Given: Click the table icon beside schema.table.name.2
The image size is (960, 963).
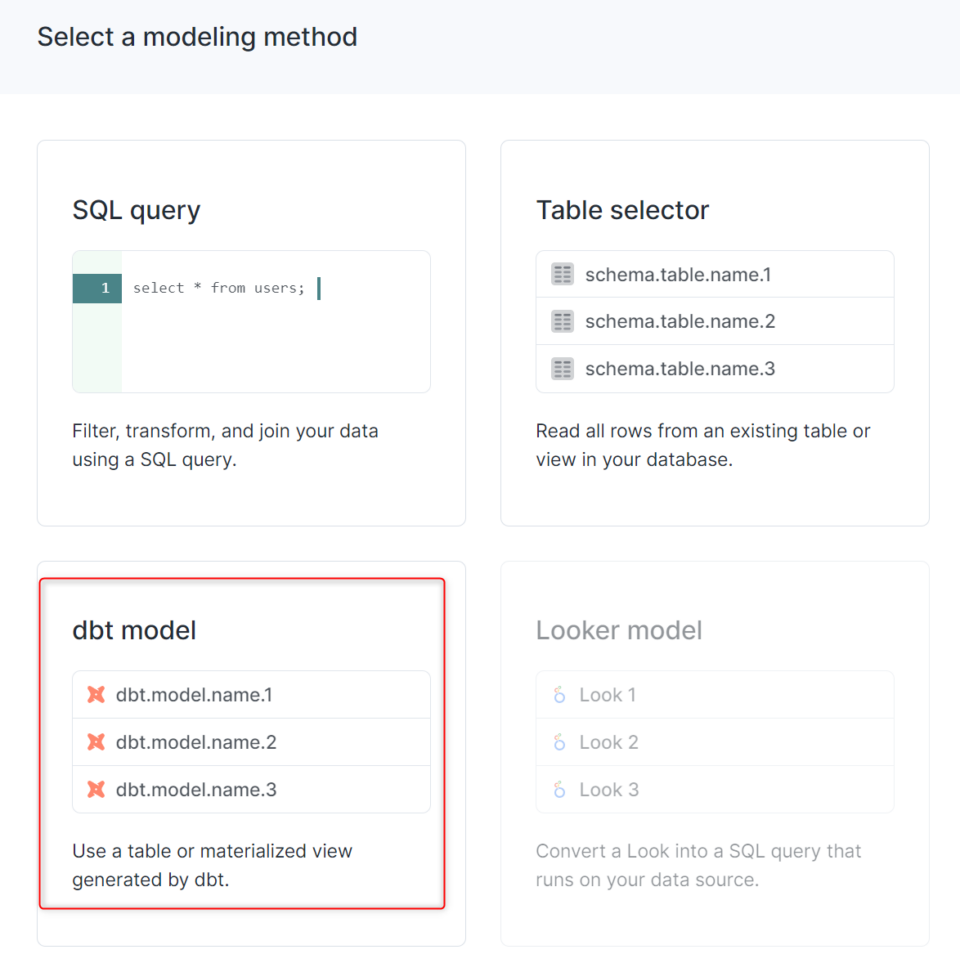Looking at the screenshot, I should [x=561, y=321].
